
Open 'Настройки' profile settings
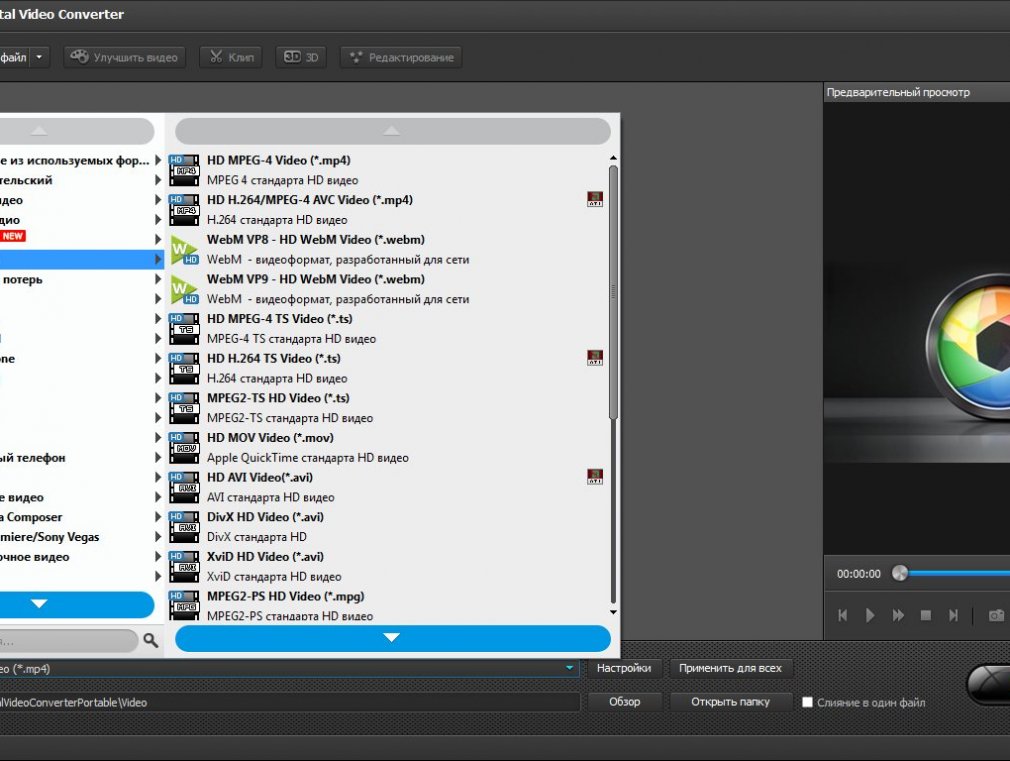tap(624, 668)
